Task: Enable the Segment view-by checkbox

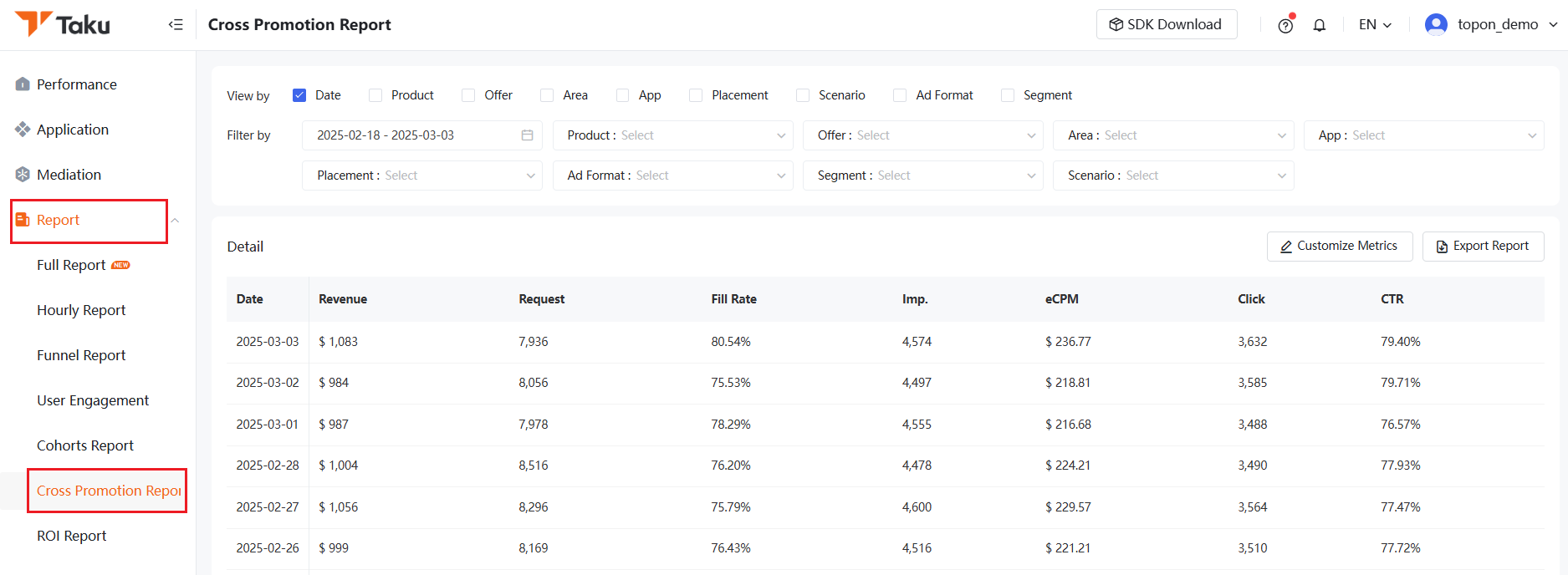Action: (1008, 95)
